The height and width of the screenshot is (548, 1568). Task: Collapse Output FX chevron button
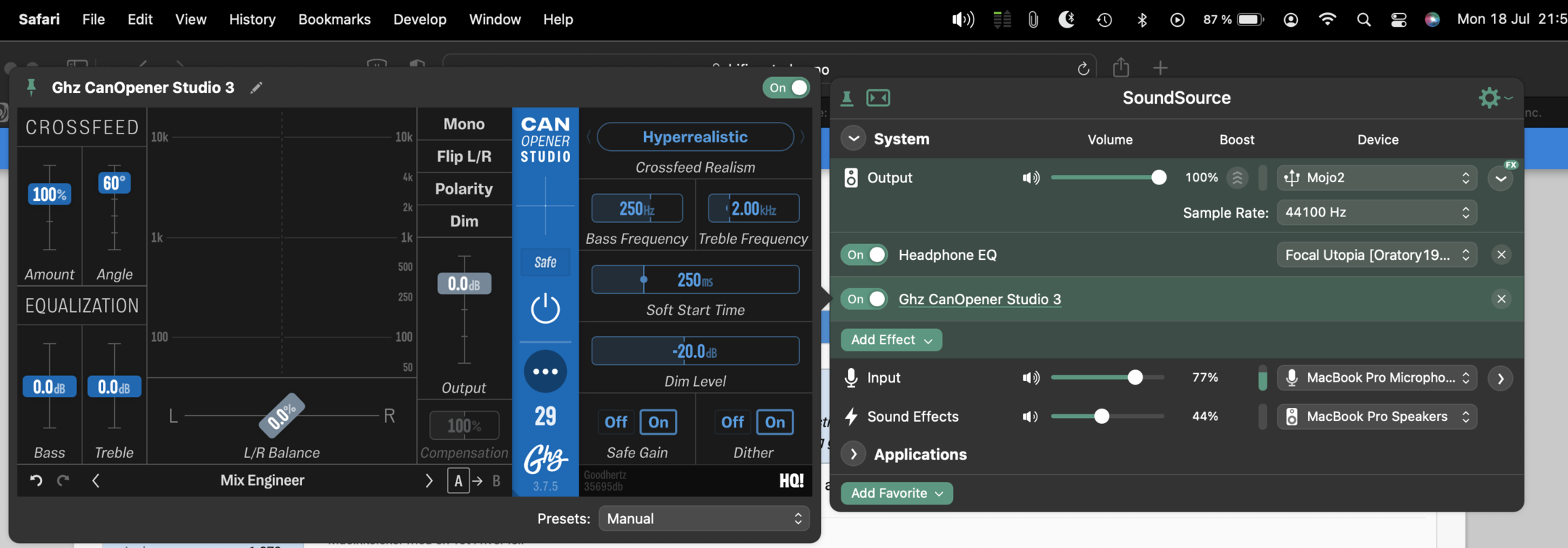tap(1500, 178)
